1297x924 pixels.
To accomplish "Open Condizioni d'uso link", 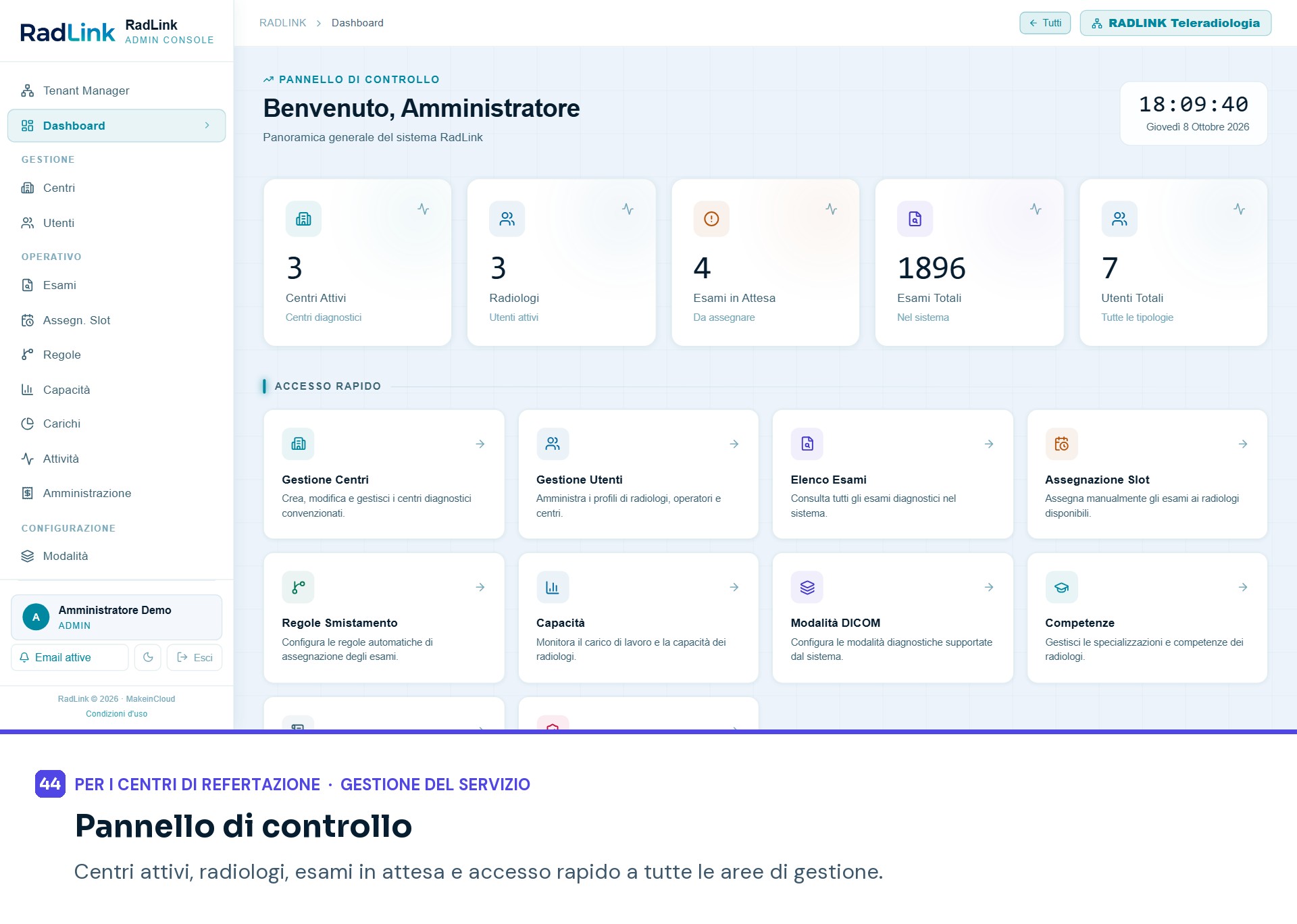I will pyautogui.click(x=116, y=714).
